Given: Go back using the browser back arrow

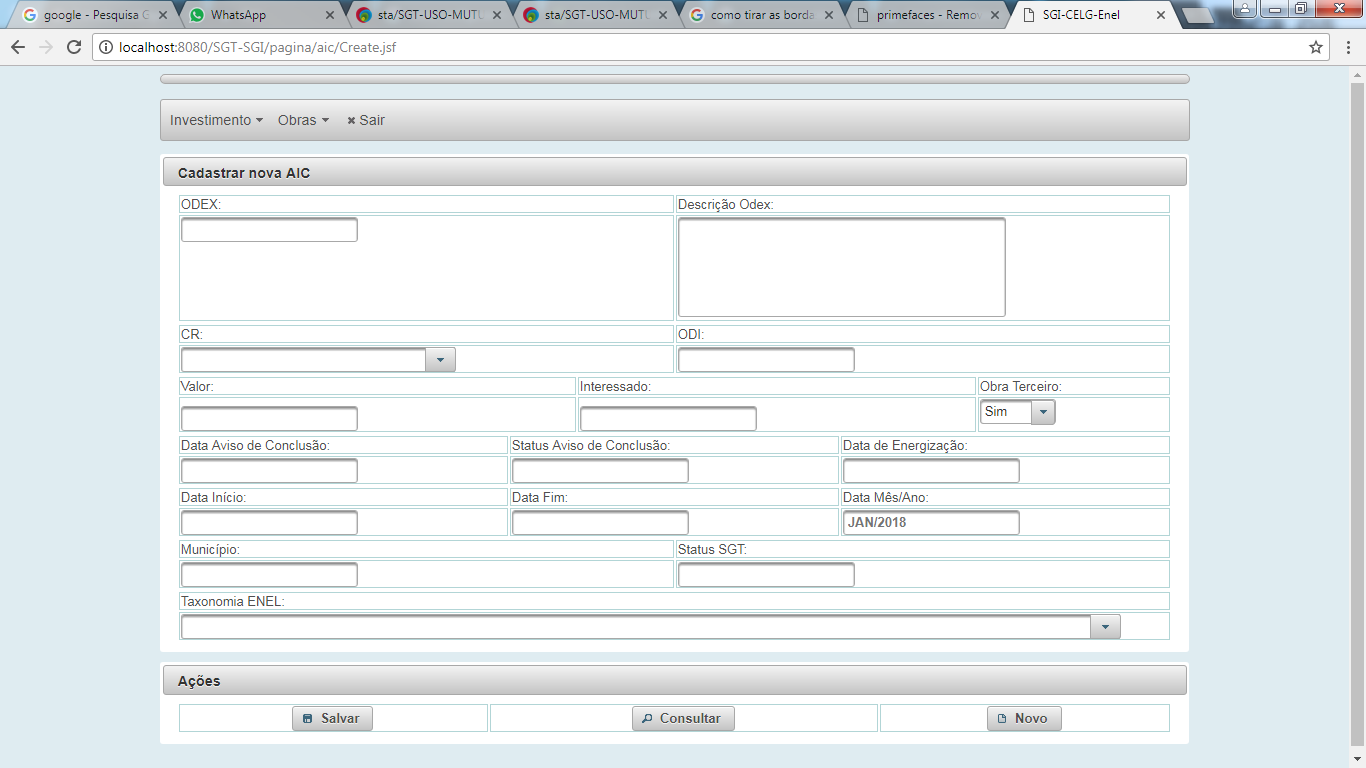Looking at the screenshot, I should click(x=18, y=47).
